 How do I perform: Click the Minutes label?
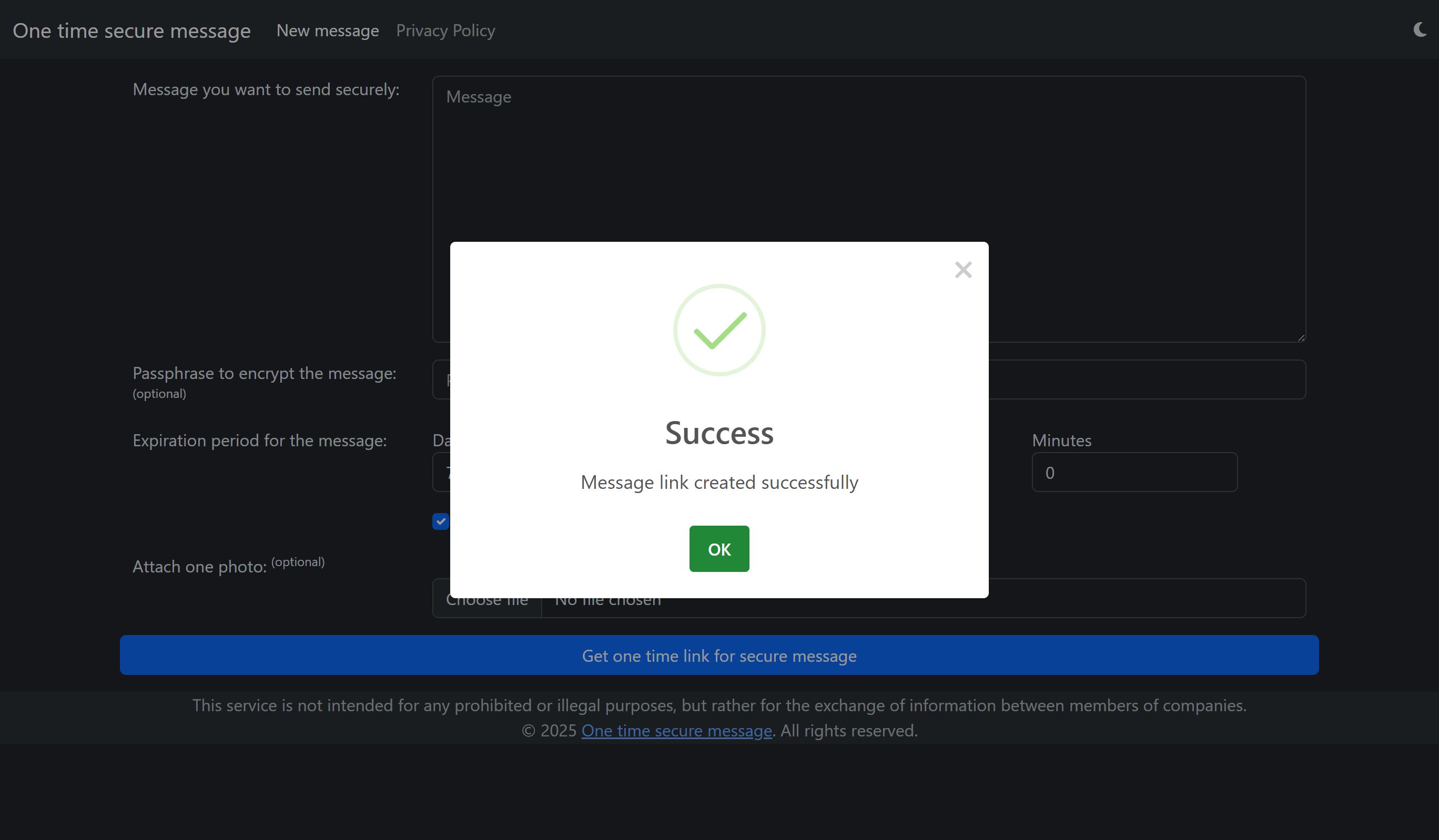tap(1061, 441)
